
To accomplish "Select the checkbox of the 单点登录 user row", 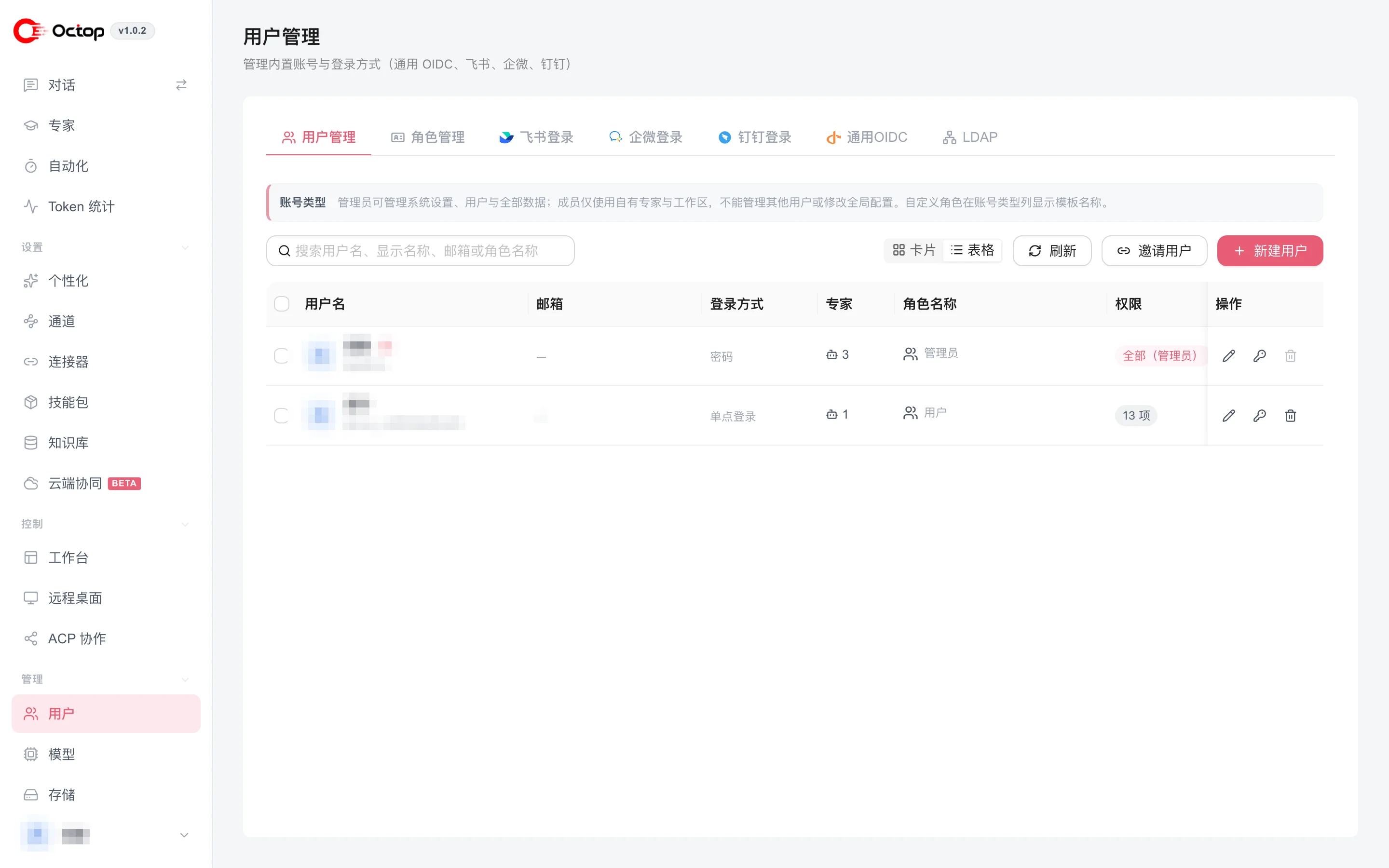I will click(x=281, y=416).
